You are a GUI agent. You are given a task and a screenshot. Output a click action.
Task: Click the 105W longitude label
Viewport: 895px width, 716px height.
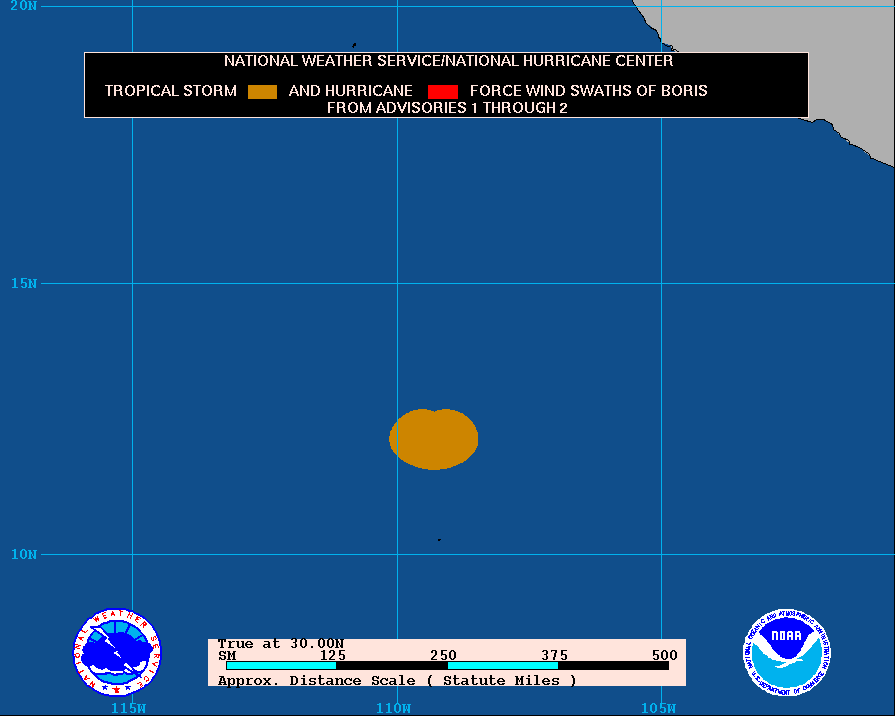(x=658, y=709)
